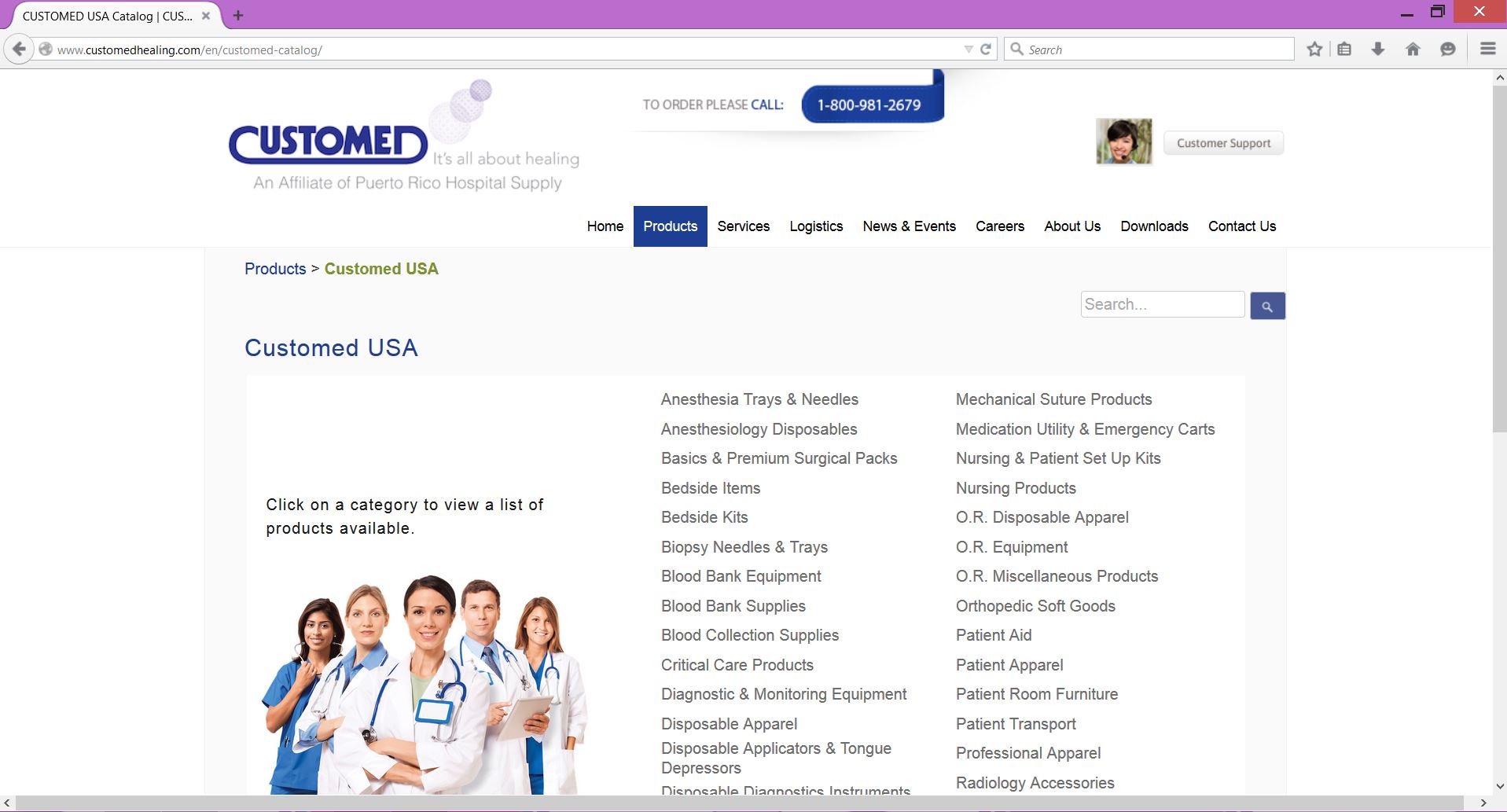Select the Downloads navigation item
Screen dimensions: 1507x812
pos(1154,226)
